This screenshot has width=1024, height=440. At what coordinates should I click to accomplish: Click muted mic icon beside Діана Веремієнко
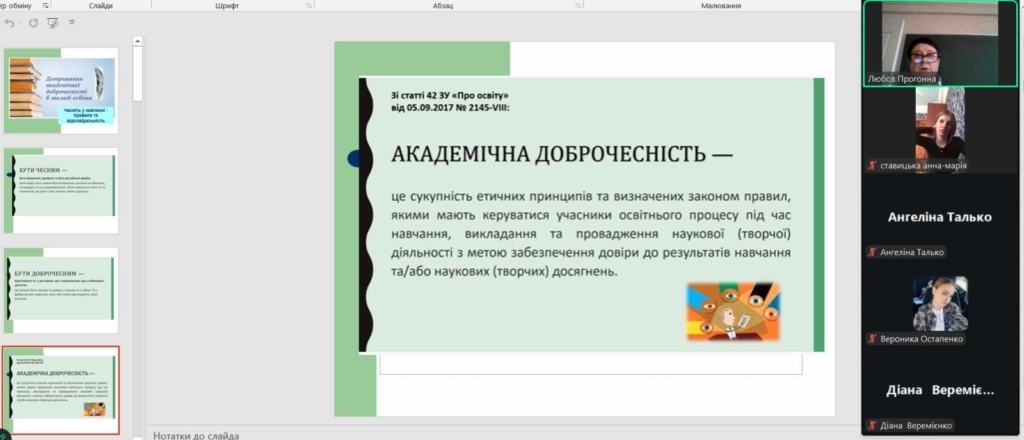click(x=873, y=426)
